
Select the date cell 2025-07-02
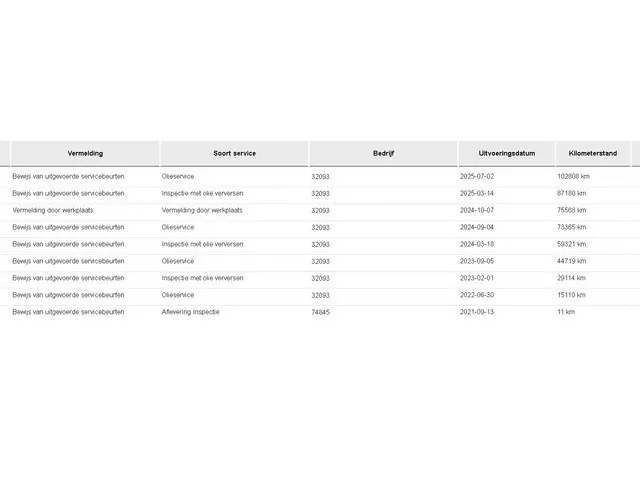(x=479, y=176)
